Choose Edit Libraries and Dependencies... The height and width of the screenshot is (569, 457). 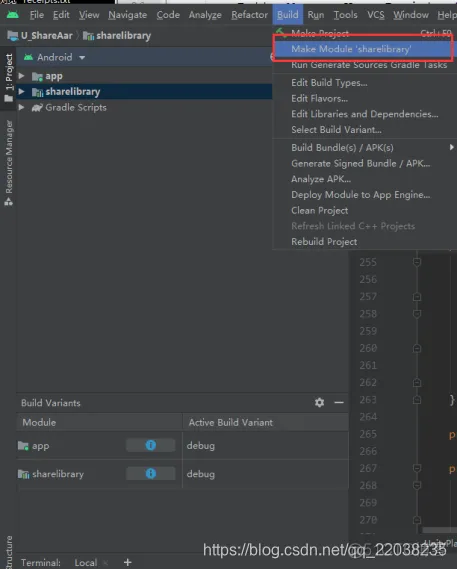click(x=364, y=114)
